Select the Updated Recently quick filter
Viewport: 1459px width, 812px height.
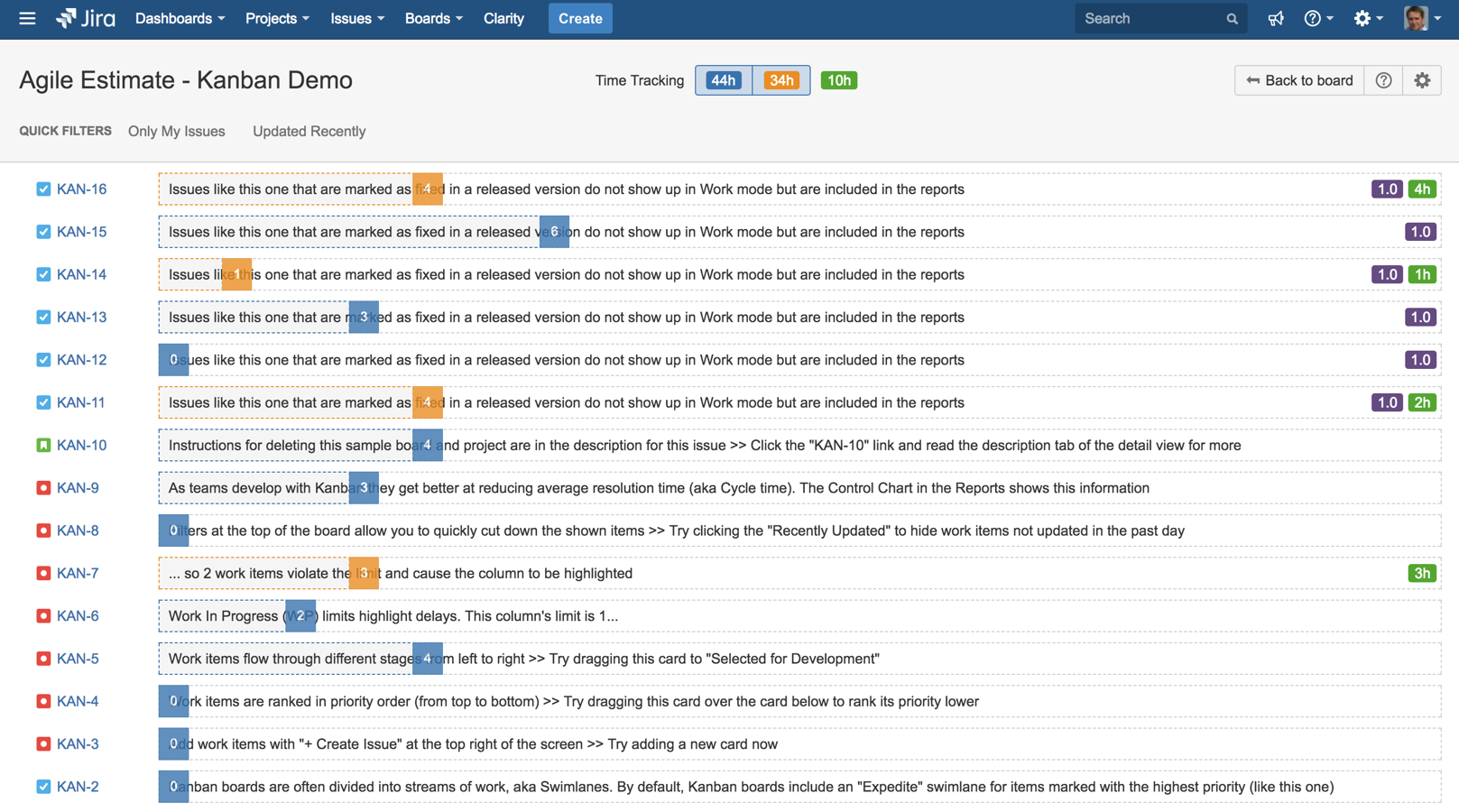(309, 132)
